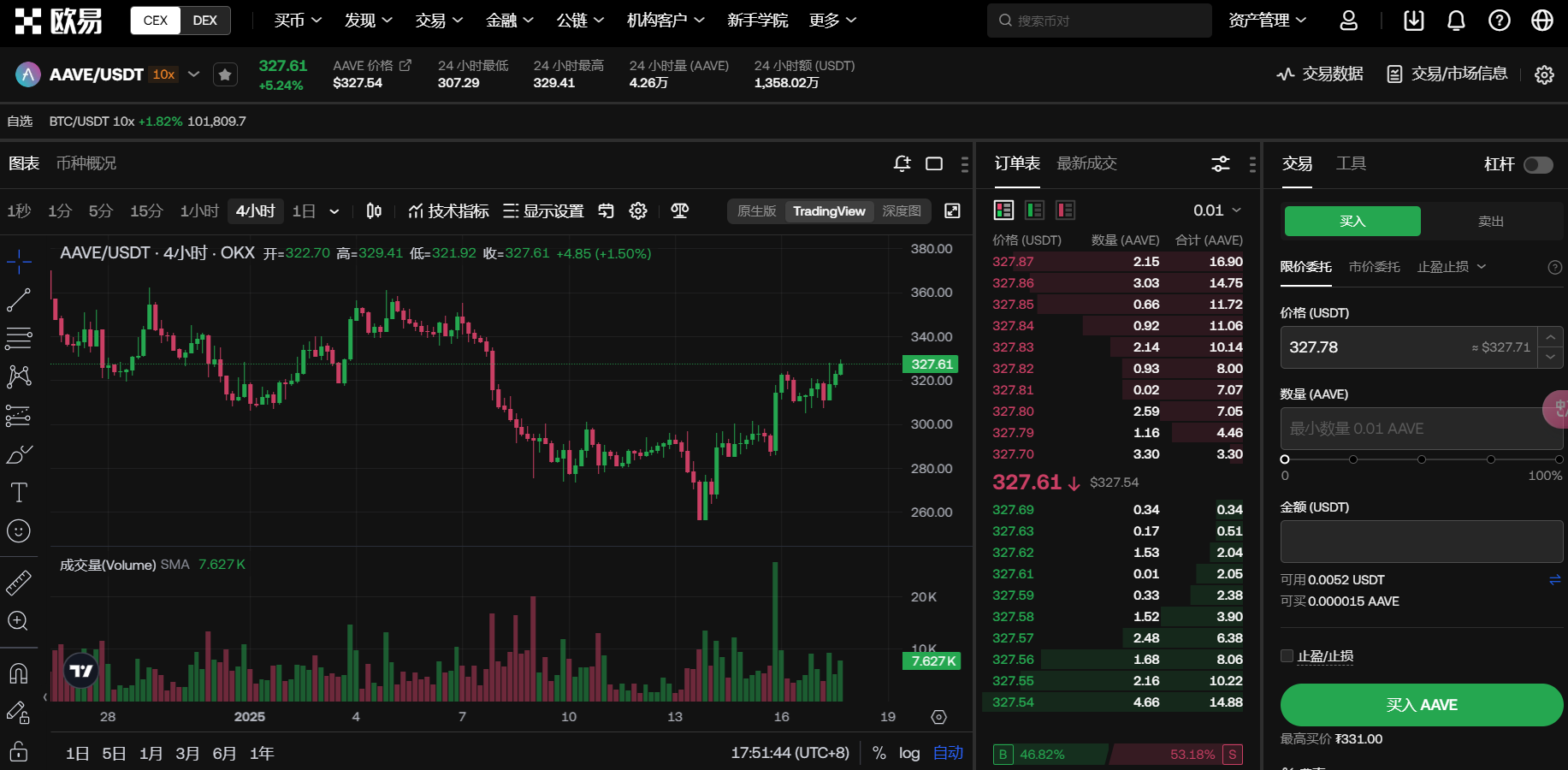Select the trend line drawing tool

click(19, 300)
